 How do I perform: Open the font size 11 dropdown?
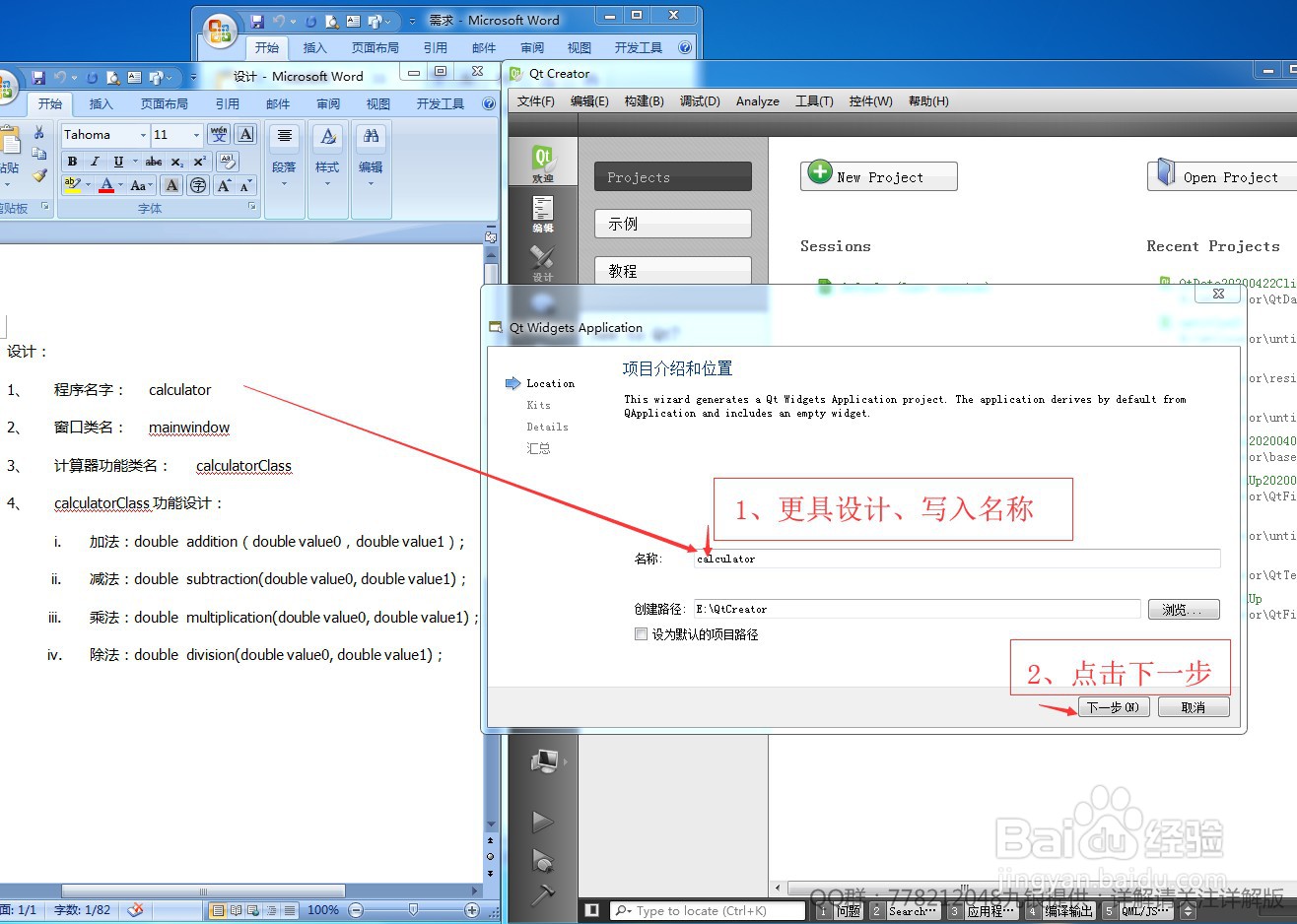(x=196, y=135)
